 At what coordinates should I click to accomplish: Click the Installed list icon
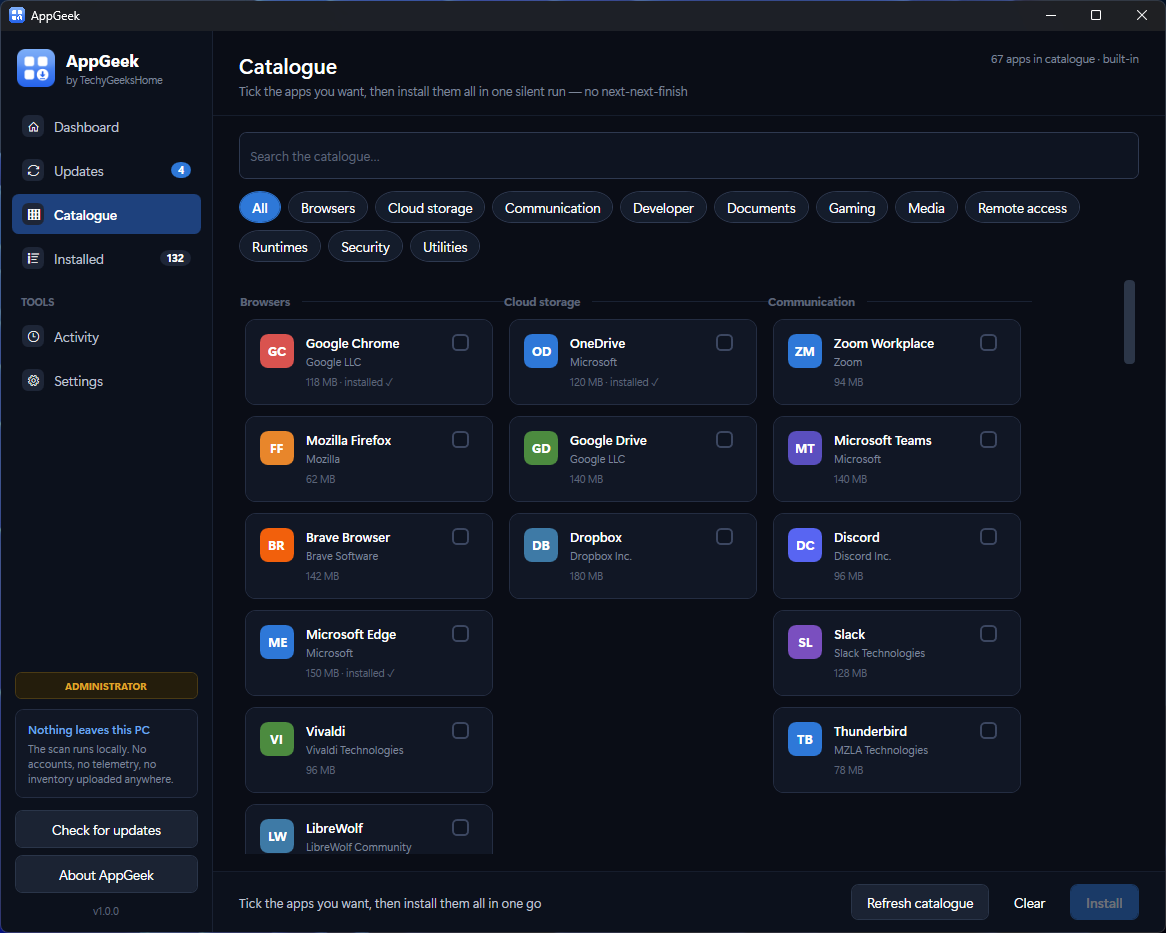point(33,259)
